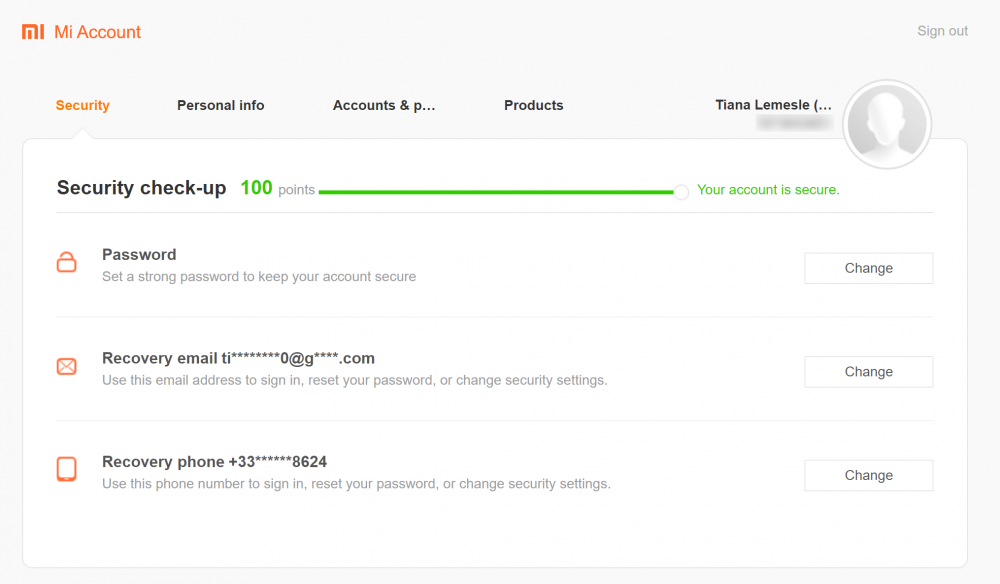The height and width of the screenshot is (584, 1000).
Task: Click the 'Mi Account' header title
Action: tap(95, 31)
